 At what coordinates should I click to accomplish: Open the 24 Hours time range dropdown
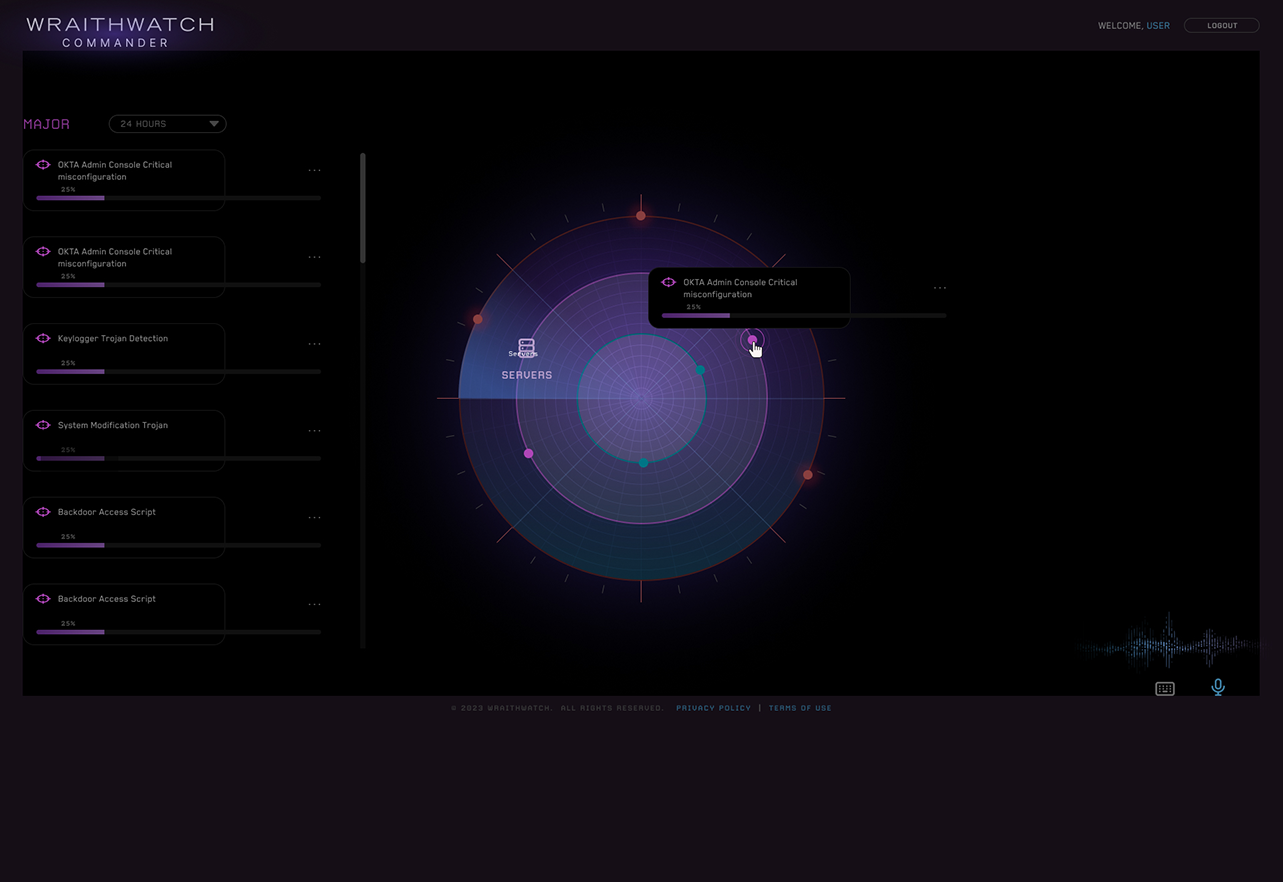167,124
